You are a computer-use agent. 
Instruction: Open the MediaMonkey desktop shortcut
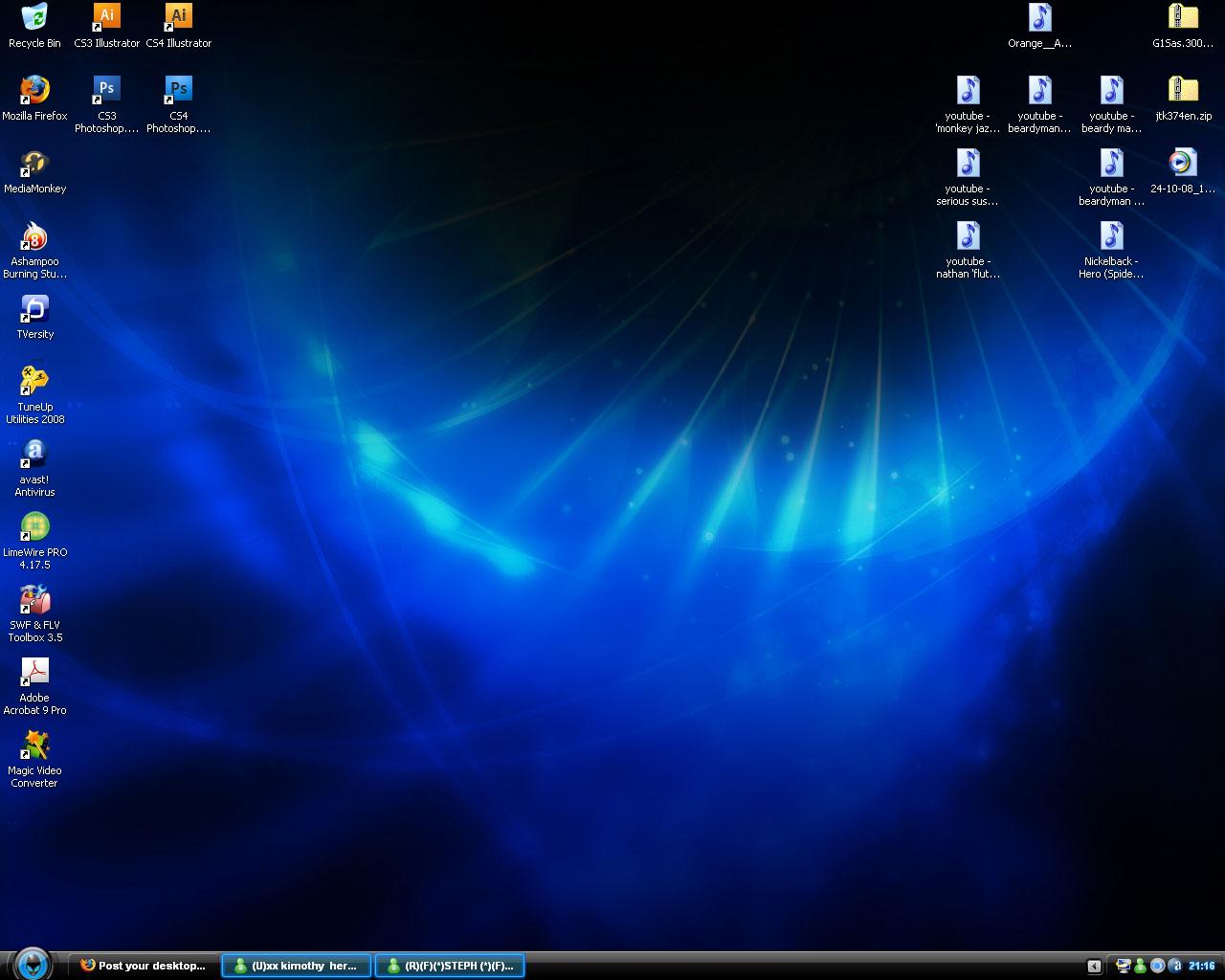[34, 171]
